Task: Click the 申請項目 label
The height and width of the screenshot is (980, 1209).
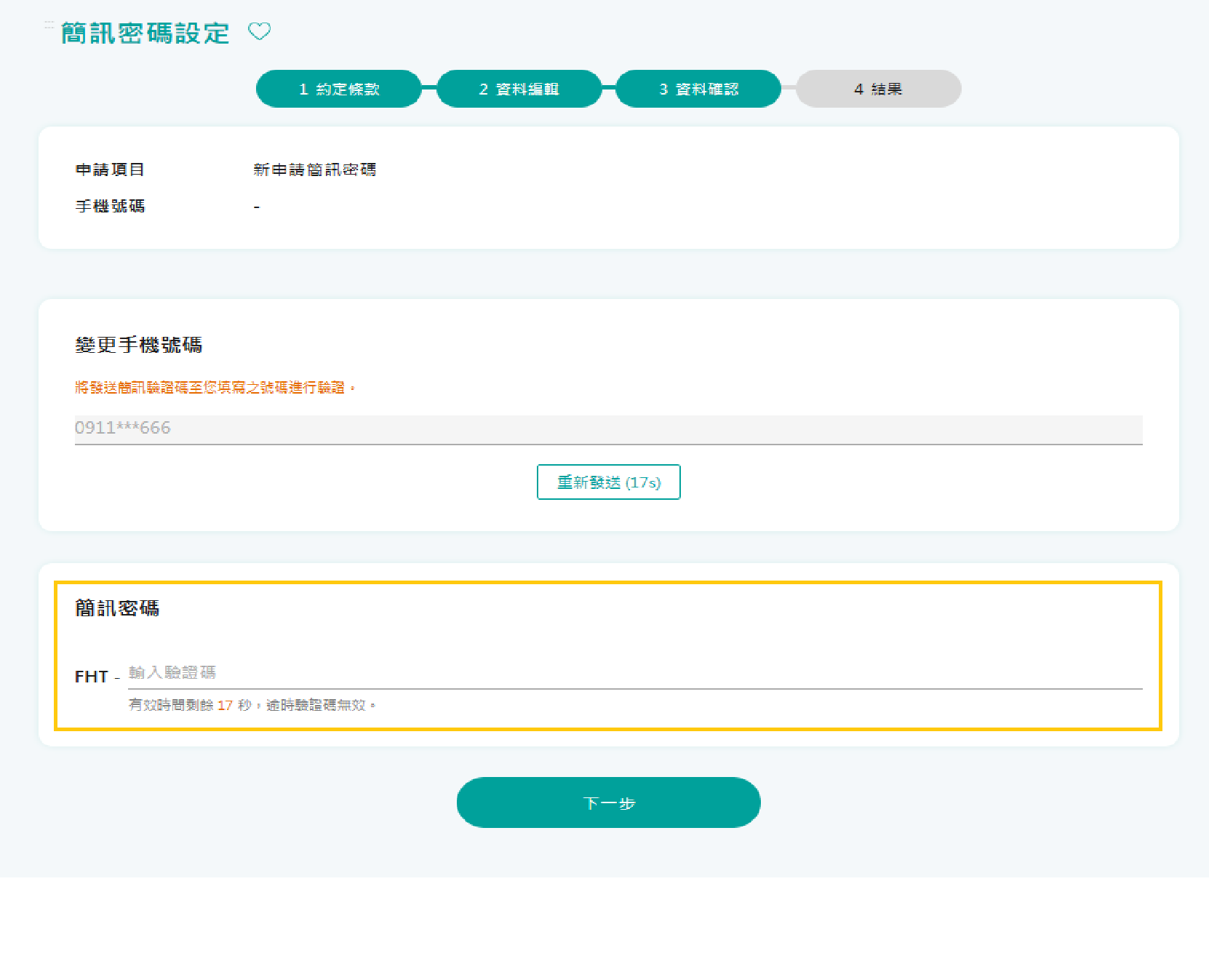Action: [x=110, y=170]
